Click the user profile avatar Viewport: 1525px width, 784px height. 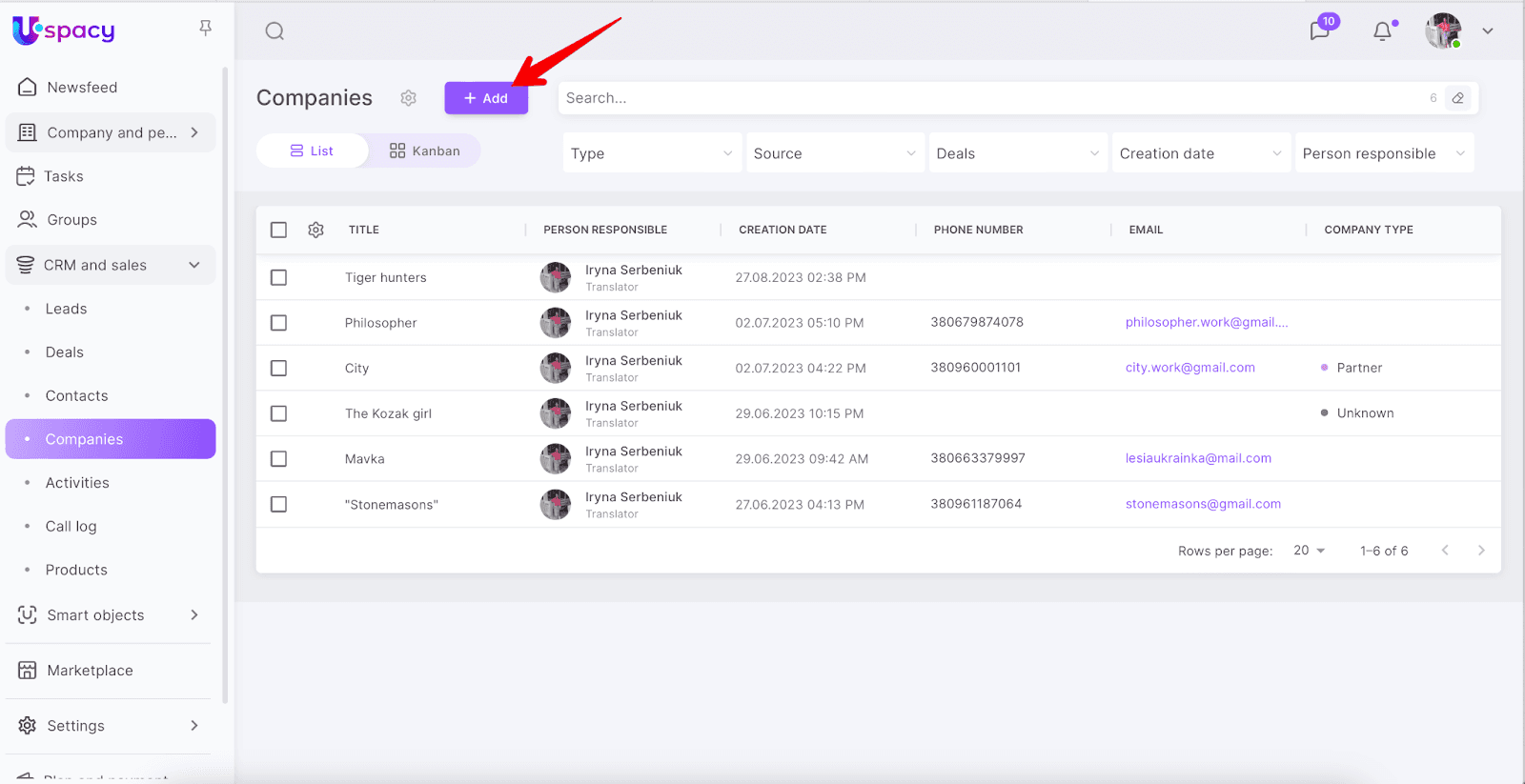click(1443, 31)
